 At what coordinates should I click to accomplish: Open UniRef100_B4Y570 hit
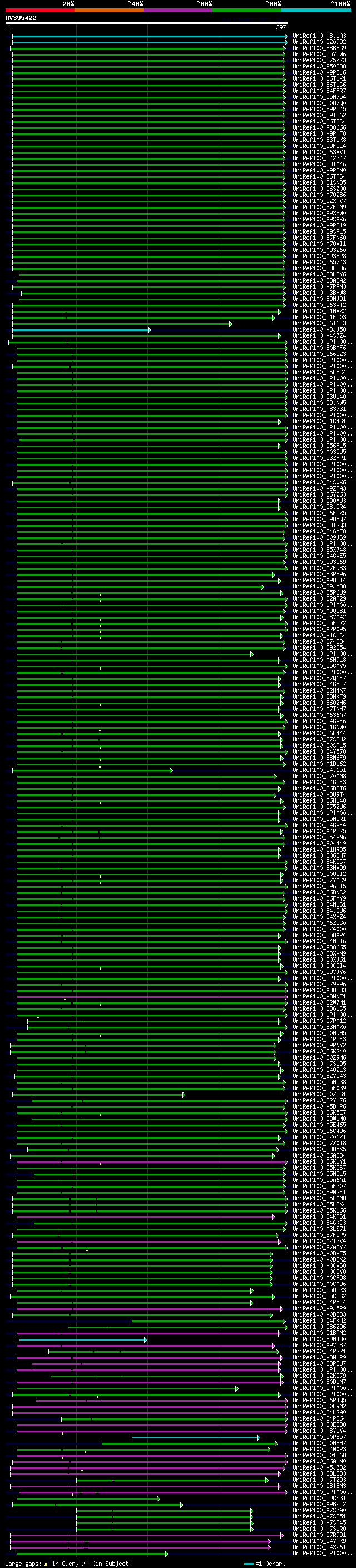319,752
